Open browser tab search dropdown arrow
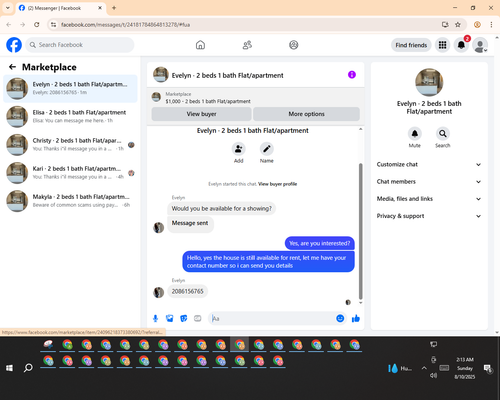 click(x=8, y=8)
